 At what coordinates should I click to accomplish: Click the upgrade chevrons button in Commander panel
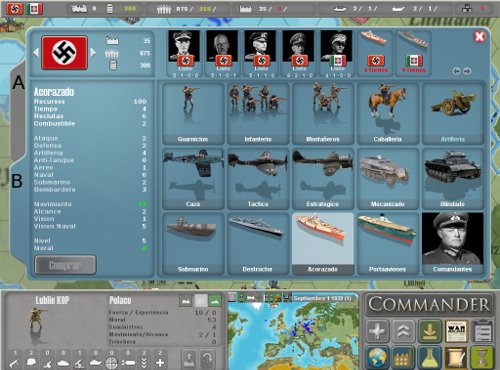tap(403, 331)
